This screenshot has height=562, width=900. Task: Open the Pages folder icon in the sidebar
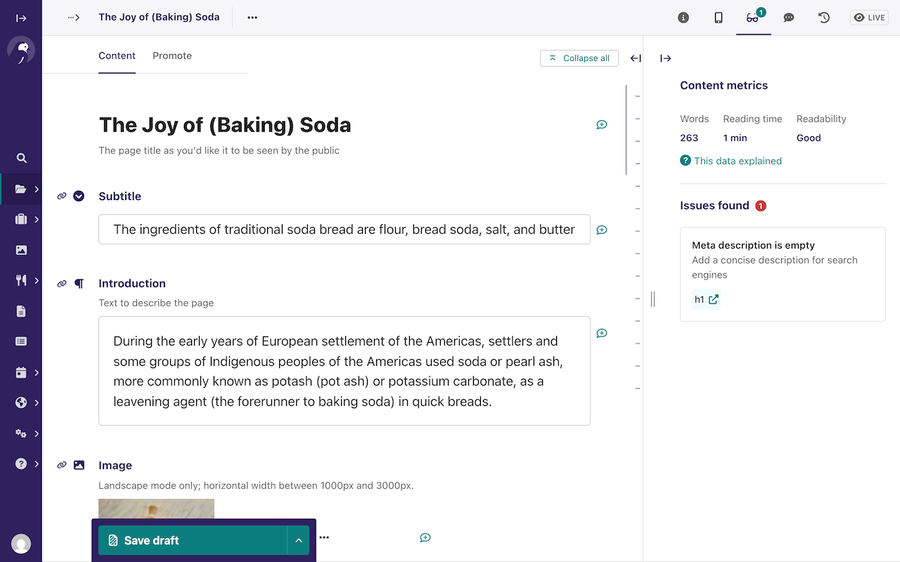21,189
